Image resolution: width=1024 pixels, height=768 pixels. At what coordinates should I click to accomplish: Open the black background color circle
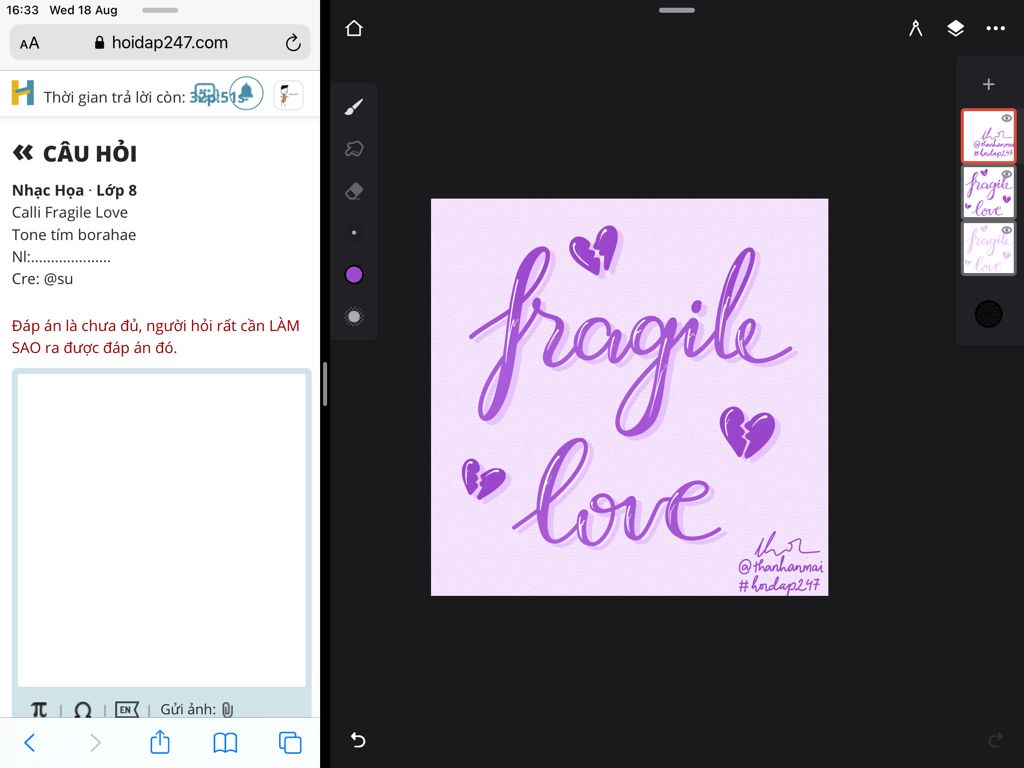[x=989, y=314]
